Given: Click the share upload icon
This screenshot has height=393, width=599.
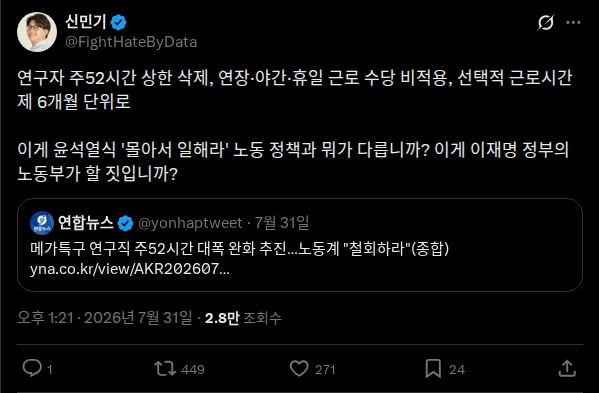Looking at the screenshot, I should point(567,369).
